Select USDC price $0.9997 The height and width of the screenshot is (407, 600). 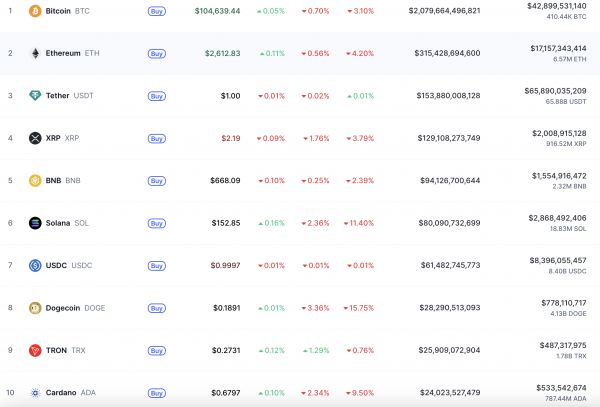click(x=225, y=265)
